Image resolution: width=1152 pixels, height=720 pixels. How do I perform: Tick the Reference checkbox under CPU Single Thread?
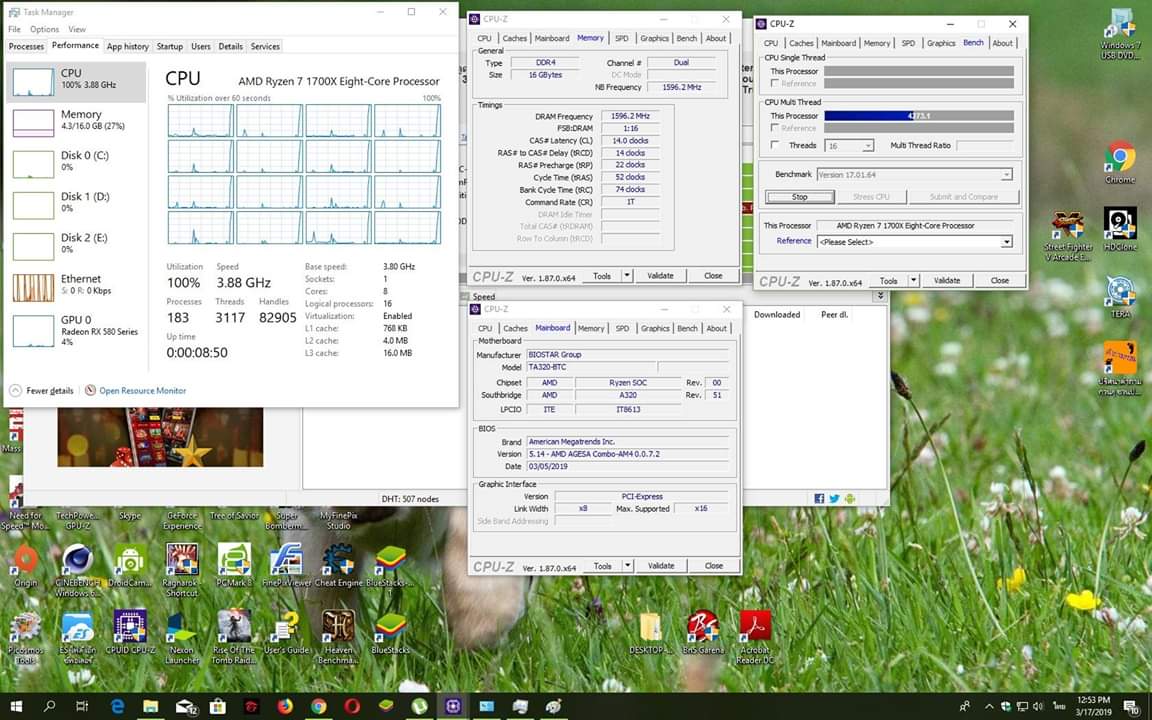tap(774, 84)
